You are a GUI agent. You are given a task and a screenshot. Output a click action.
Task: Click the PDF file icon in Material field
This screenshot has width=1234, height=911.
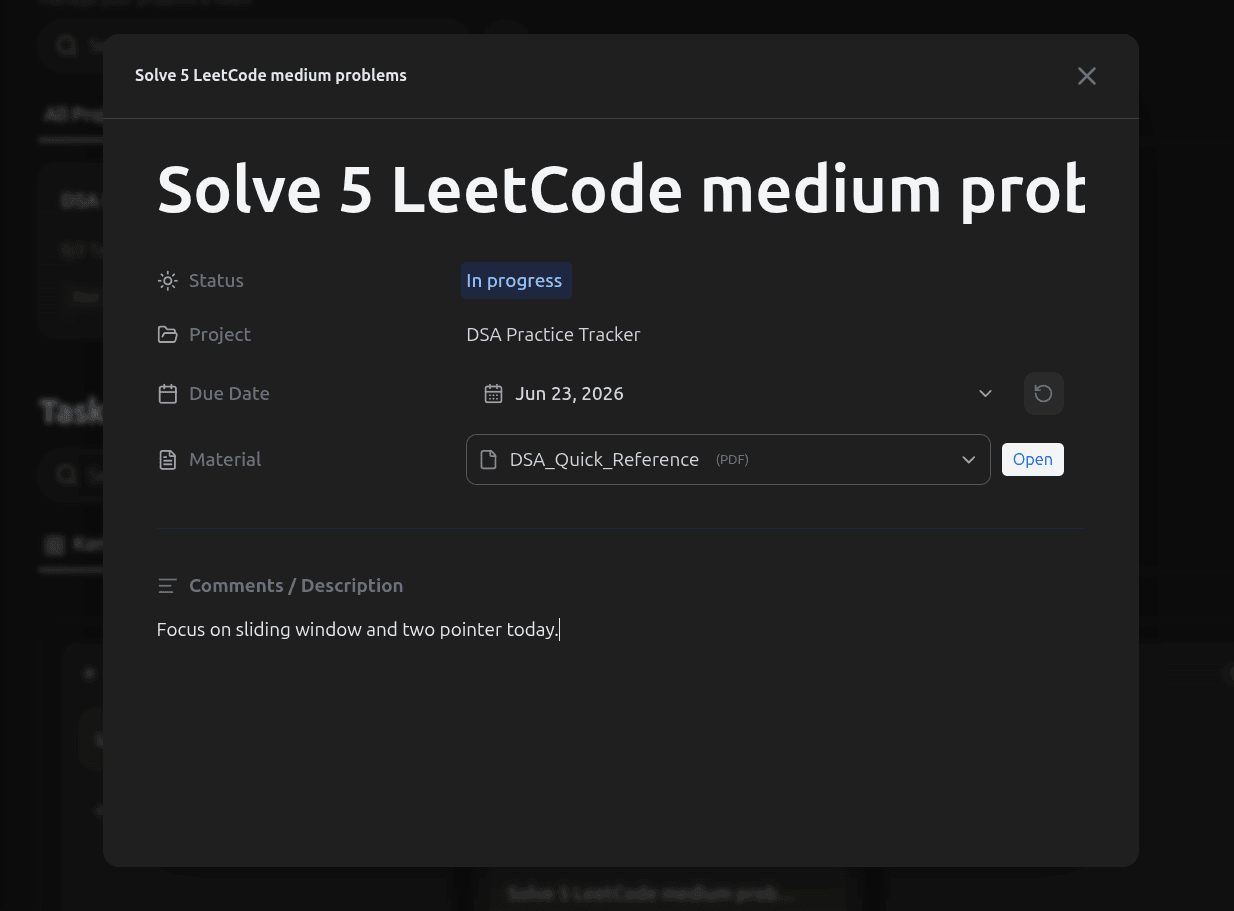489,460
